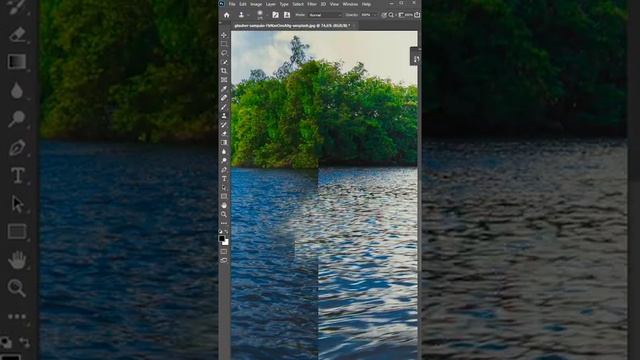
Task: Open the Help menu
Action: click(367, 4)
